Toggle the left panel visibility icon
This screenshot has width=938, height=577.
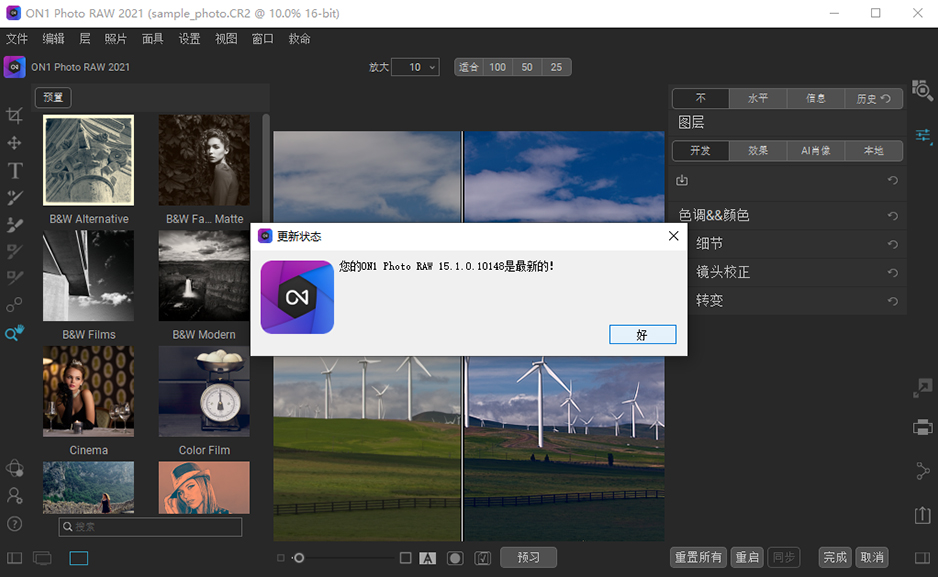tap(14, 558)
